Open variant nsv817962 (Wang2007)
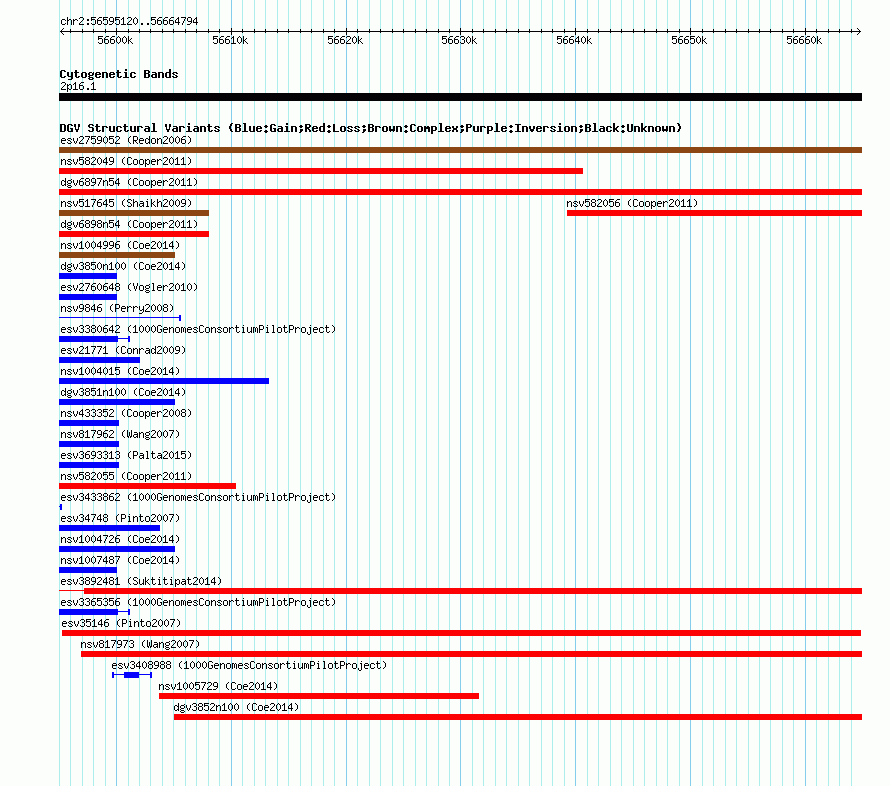This screenshot has height=786, width=890. click(x=120, y=434)
